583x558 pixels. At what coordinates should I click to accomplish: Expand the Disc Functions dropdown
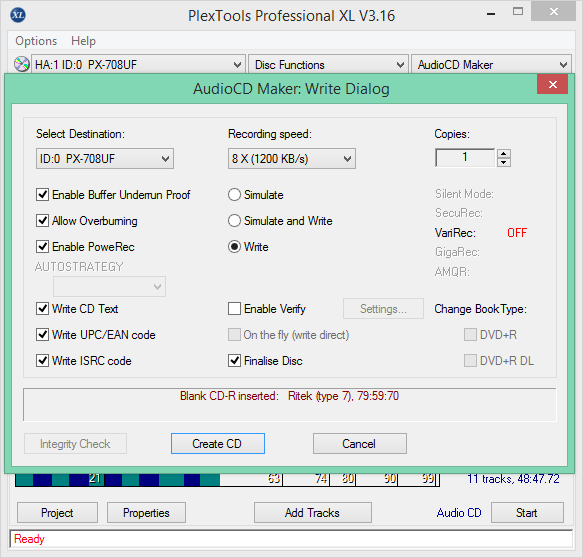coord(328,65)
